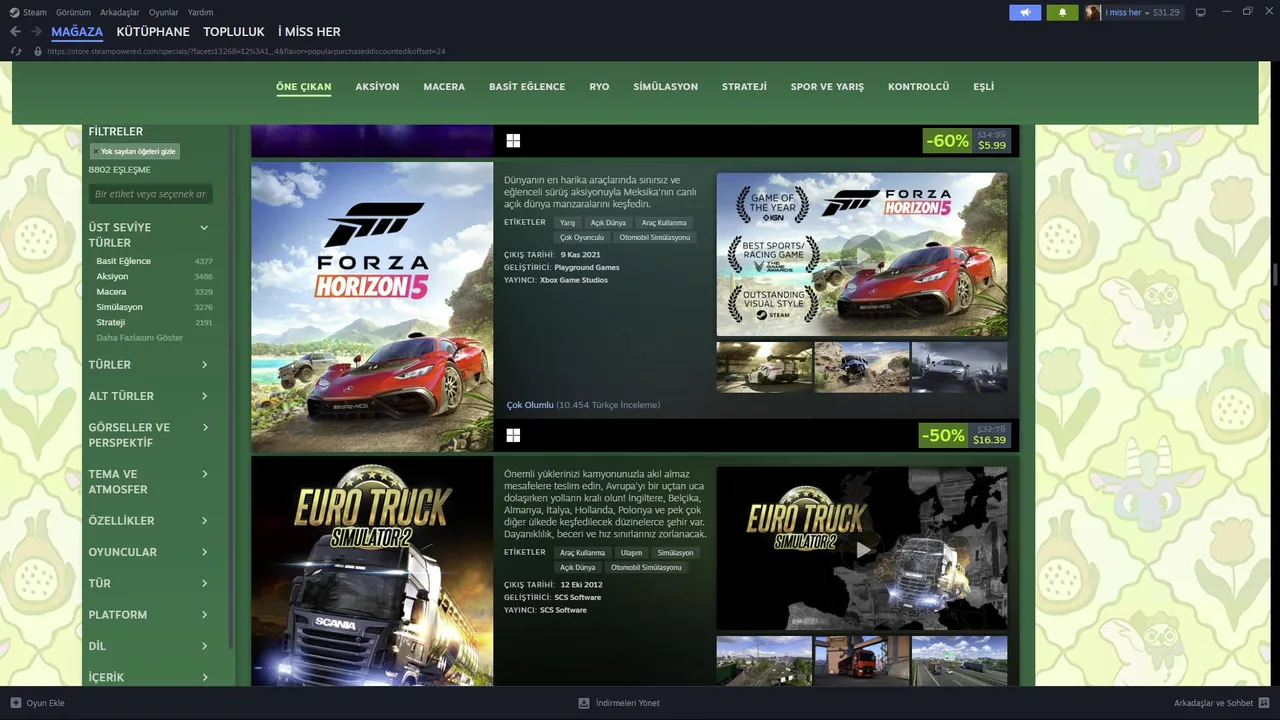Play the Euro Truck Simulator 2 trailer
Viewport: 1280px width, 720px height.
pyautogui.click(x=862, y=549)
